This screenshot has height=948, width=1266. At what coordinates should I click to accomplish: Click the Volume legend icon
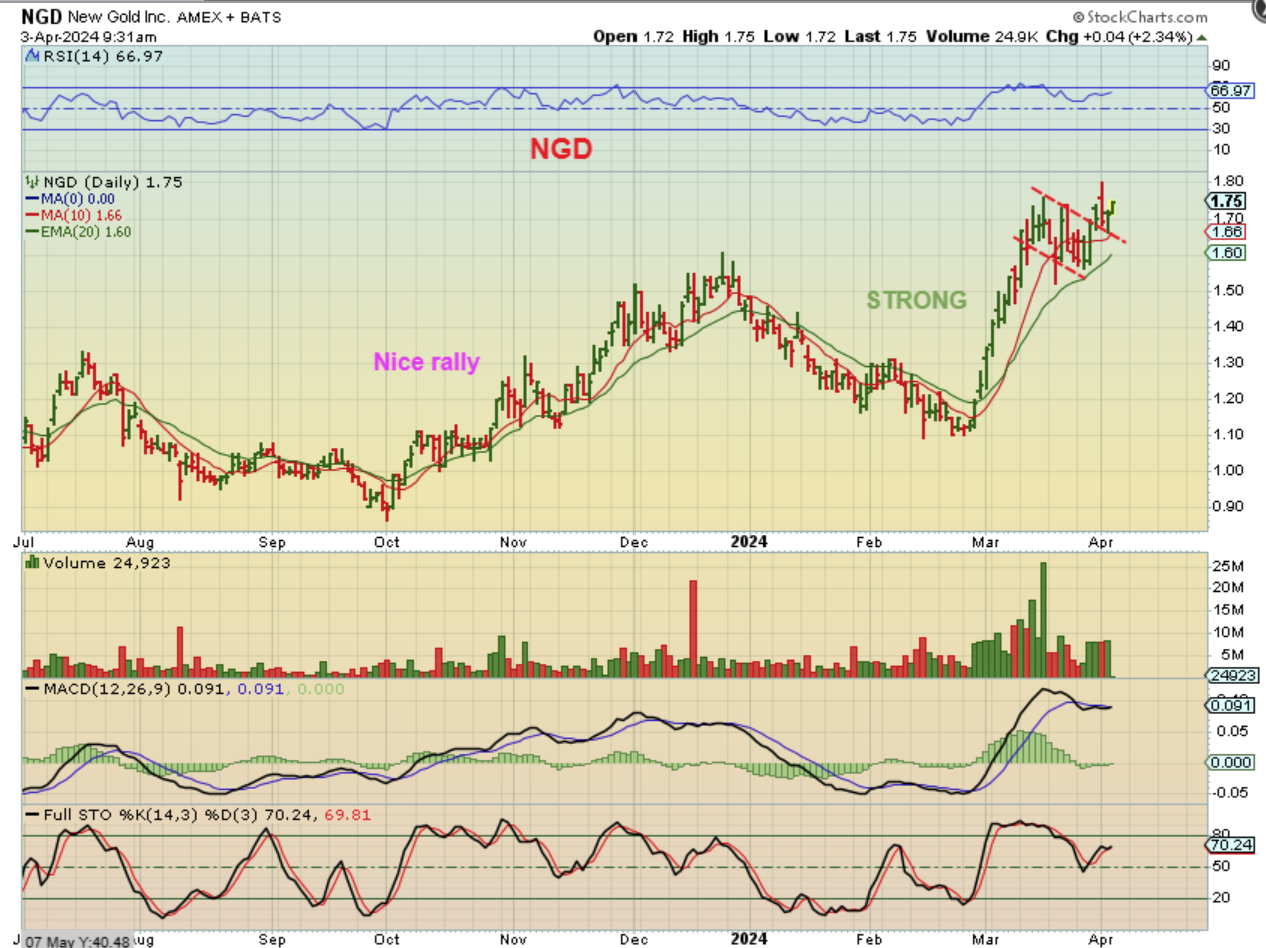tap(31, 562)
